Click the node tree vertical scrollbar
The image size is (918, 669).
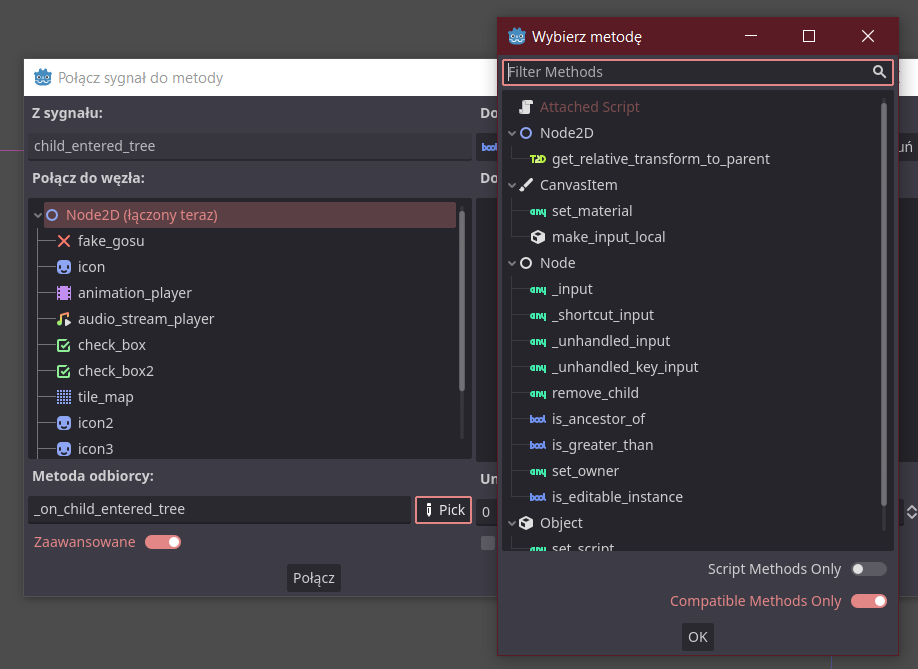point(462,301)
